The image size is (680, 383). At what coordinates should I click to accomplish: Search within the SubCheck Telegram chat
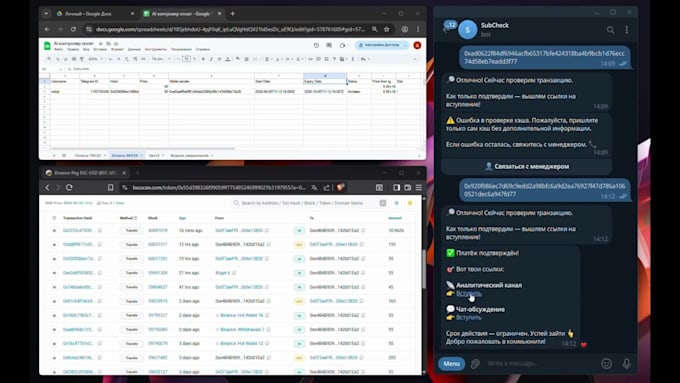pyautogui.click(x=610, y=30)
